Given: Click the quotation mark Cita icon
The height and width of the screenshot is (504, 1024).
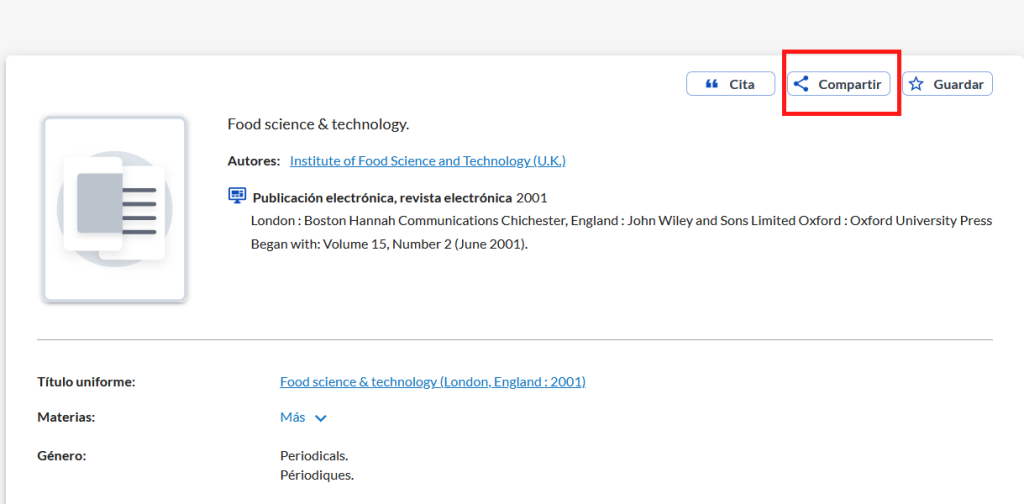Looking at the screenshot, I should tap(712, 84).
